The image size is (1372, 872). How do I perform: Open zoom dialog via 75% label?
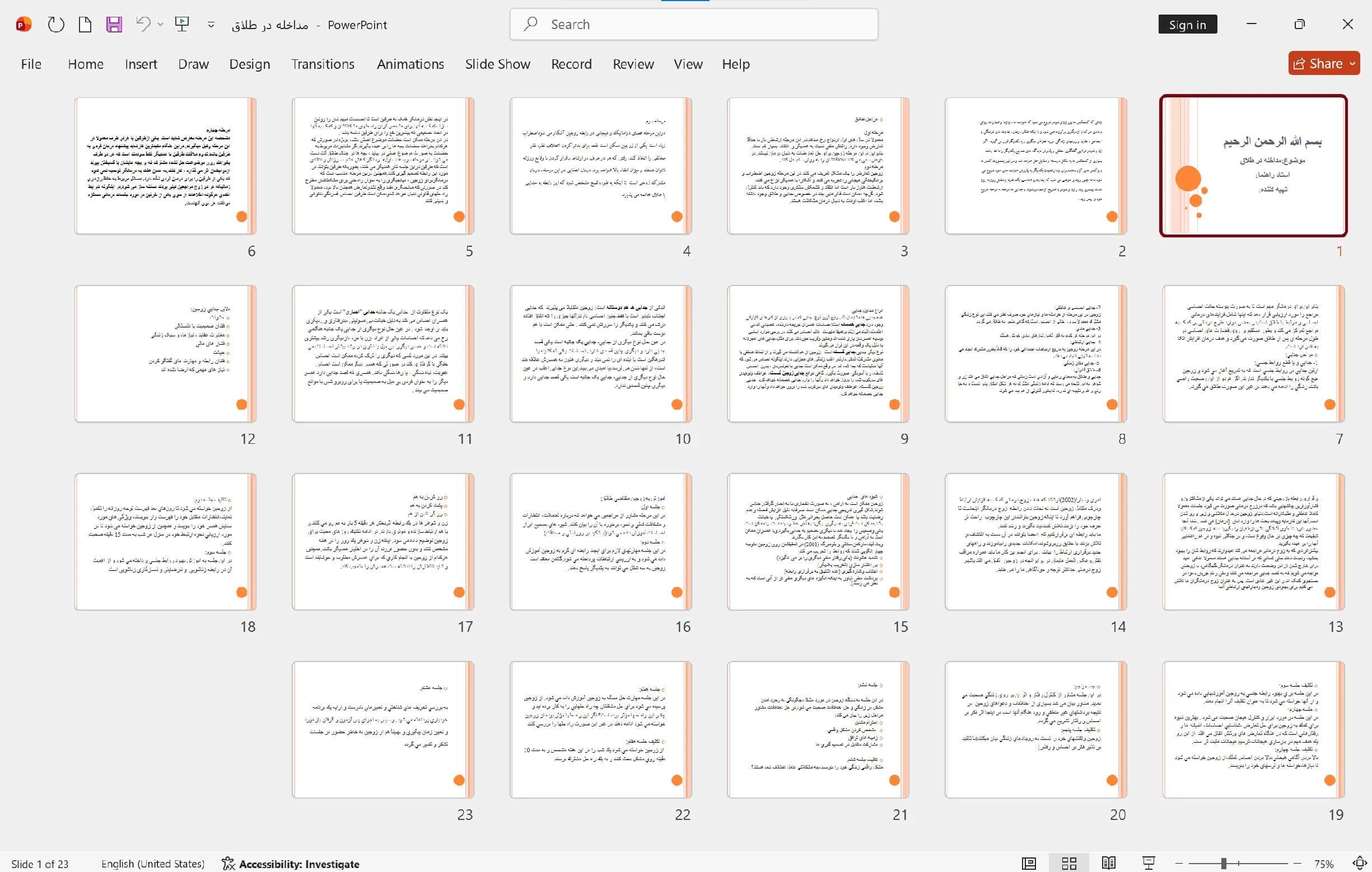click(1324, 864)
